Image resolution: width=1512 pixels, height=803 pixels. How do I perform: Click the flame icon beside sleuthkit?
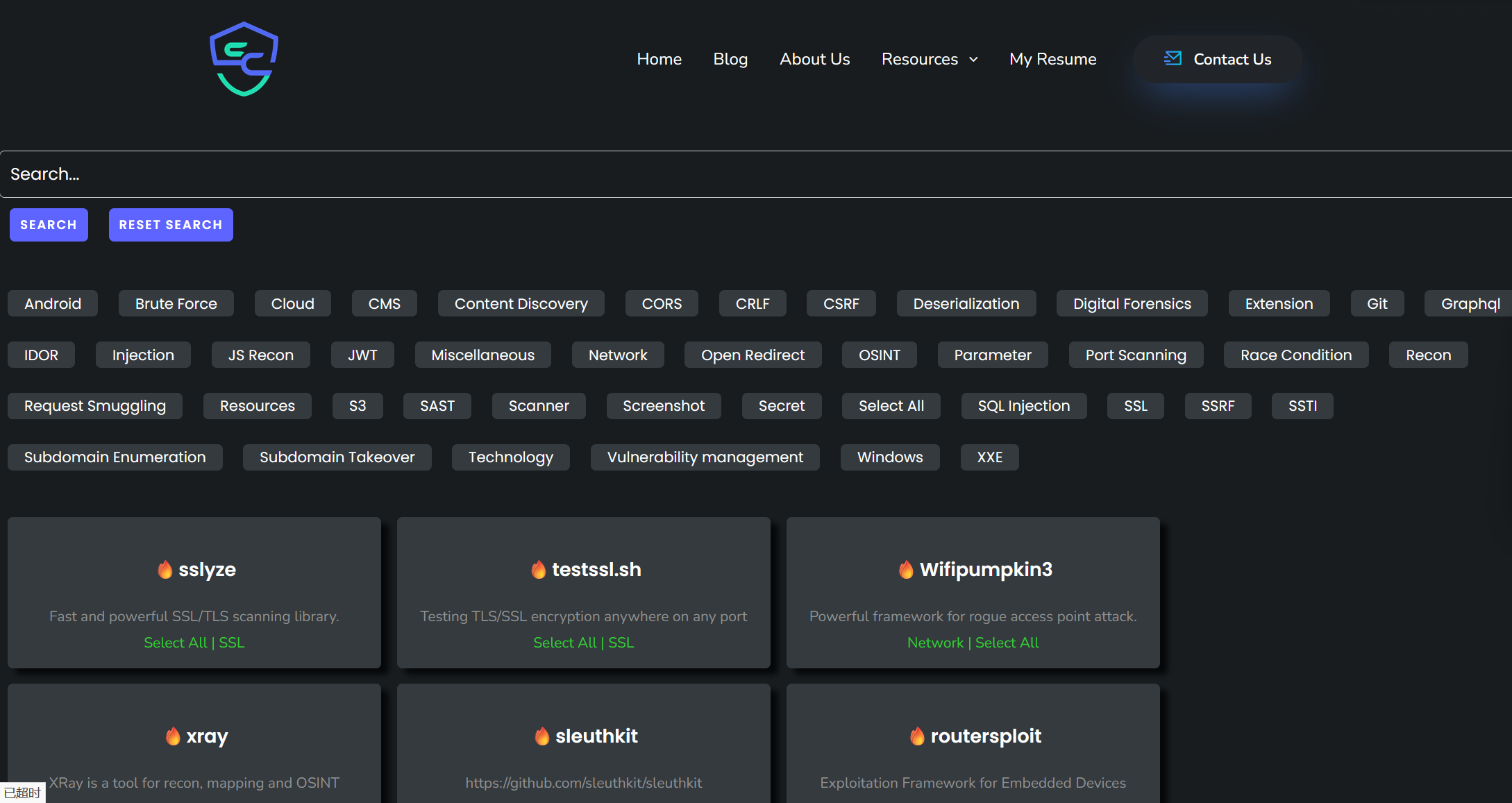click(542, 736)
